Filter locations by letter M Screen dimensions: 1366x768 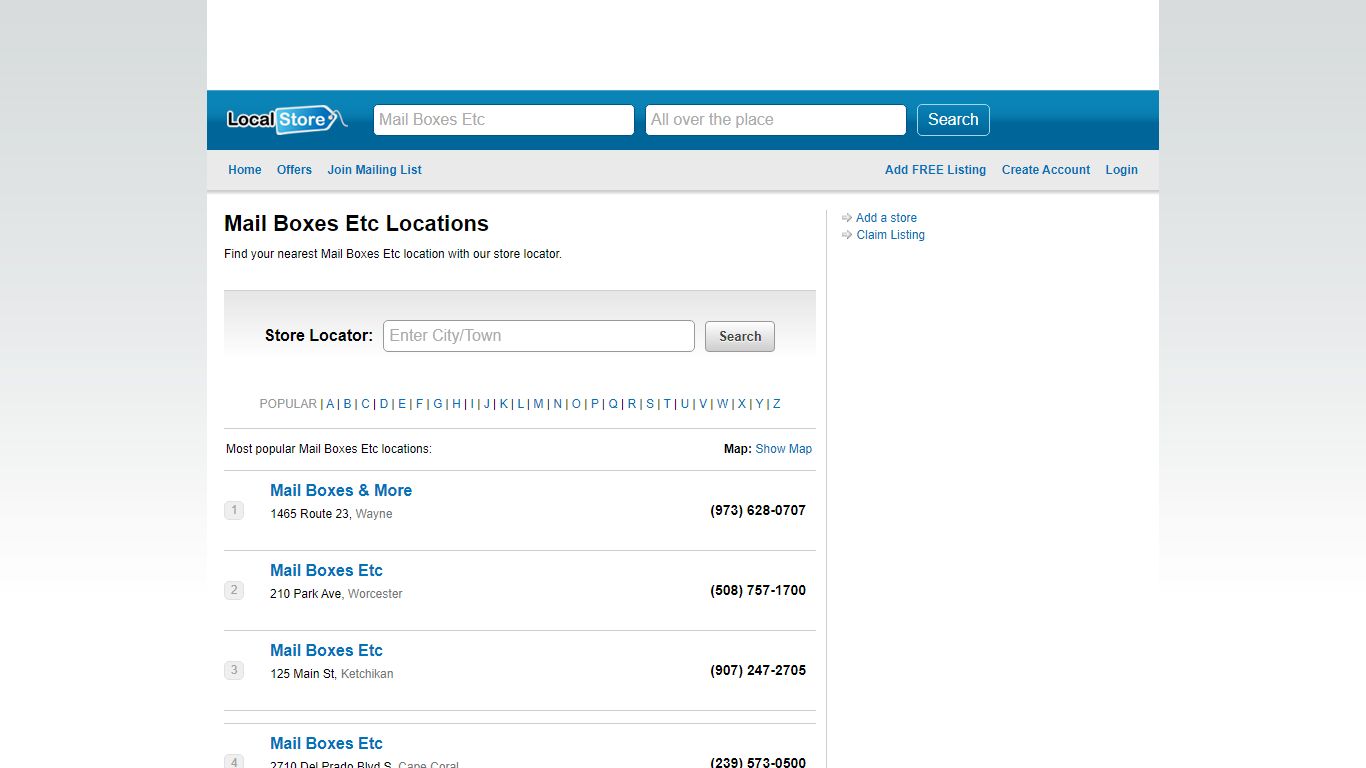point(538,404)
